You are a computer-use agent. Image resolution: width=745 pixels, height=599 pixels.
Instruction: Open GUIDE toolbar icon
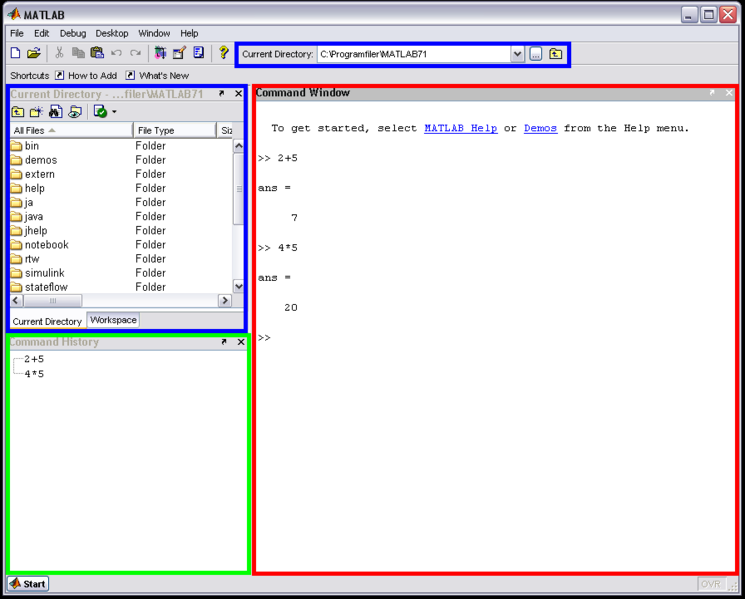(179, 53)
